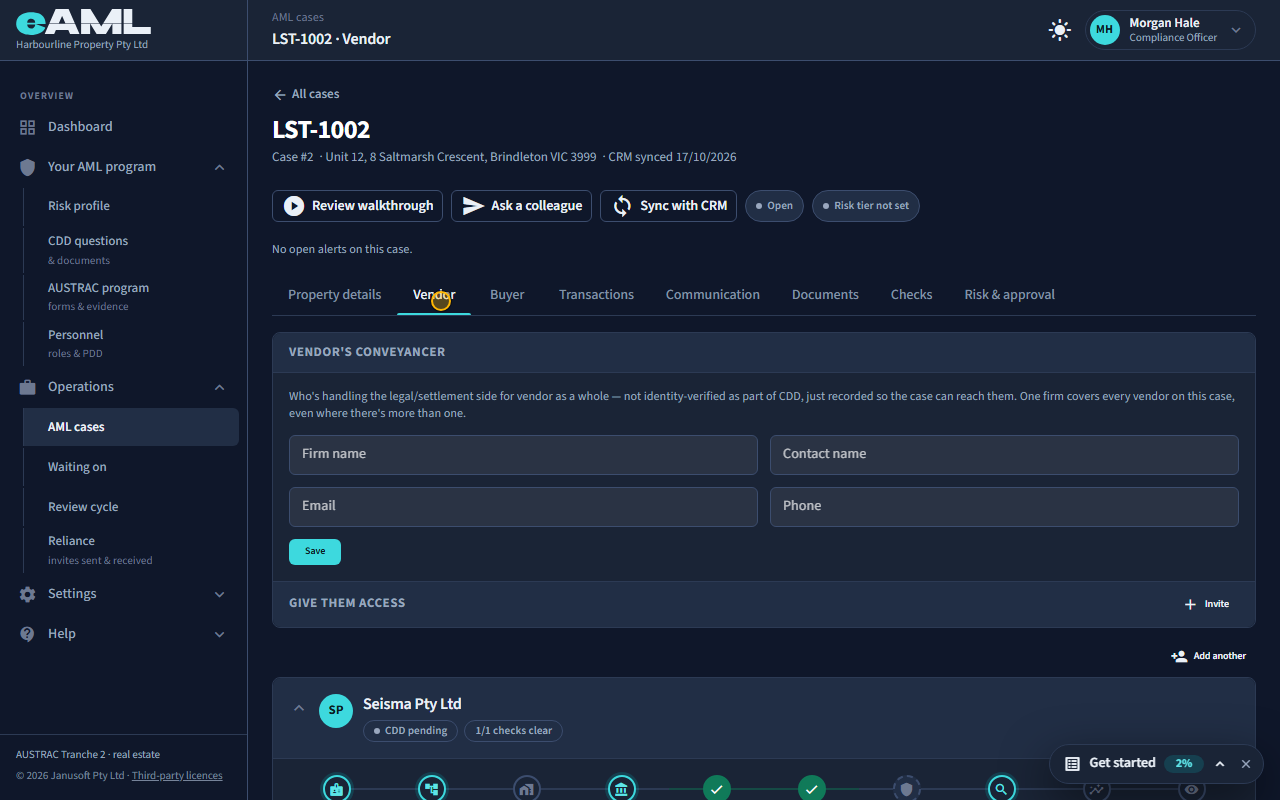This screenshot has width=1280, height=800.
Task: Click the Dashboard grid icon
Action: [28, 127]
